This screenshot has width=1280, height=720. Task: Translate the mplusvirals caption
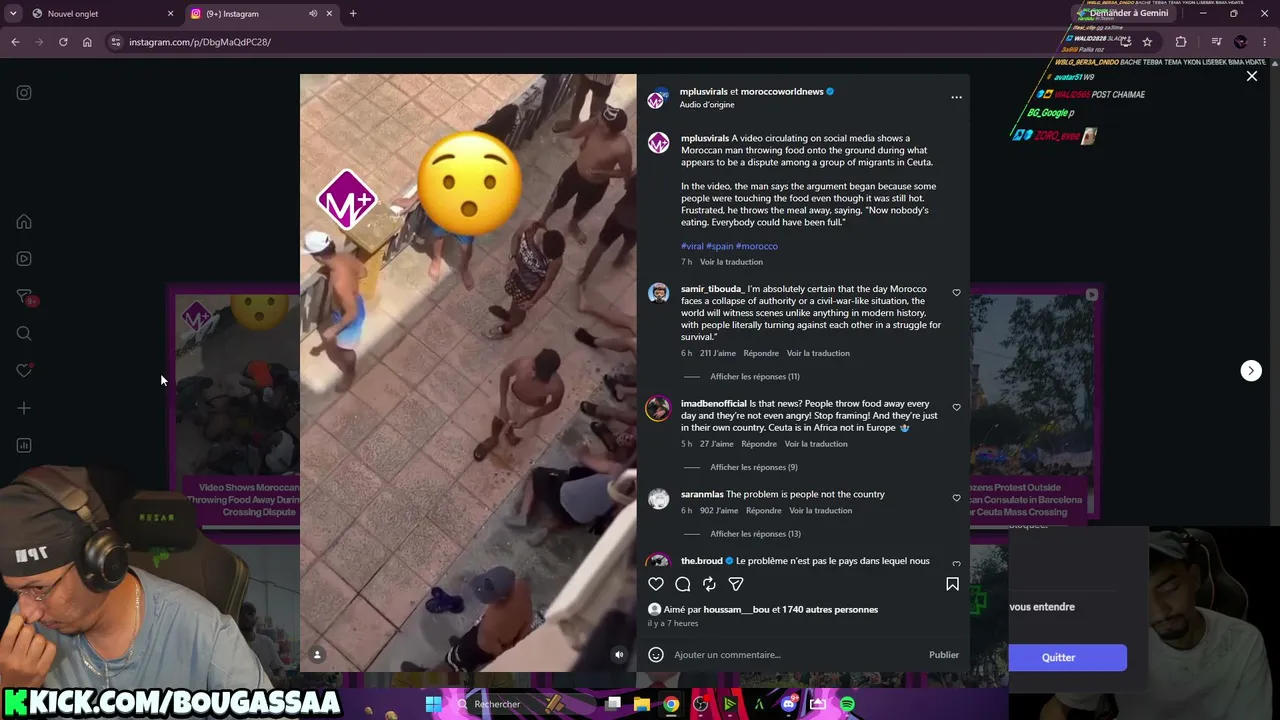tap(731, 262)
